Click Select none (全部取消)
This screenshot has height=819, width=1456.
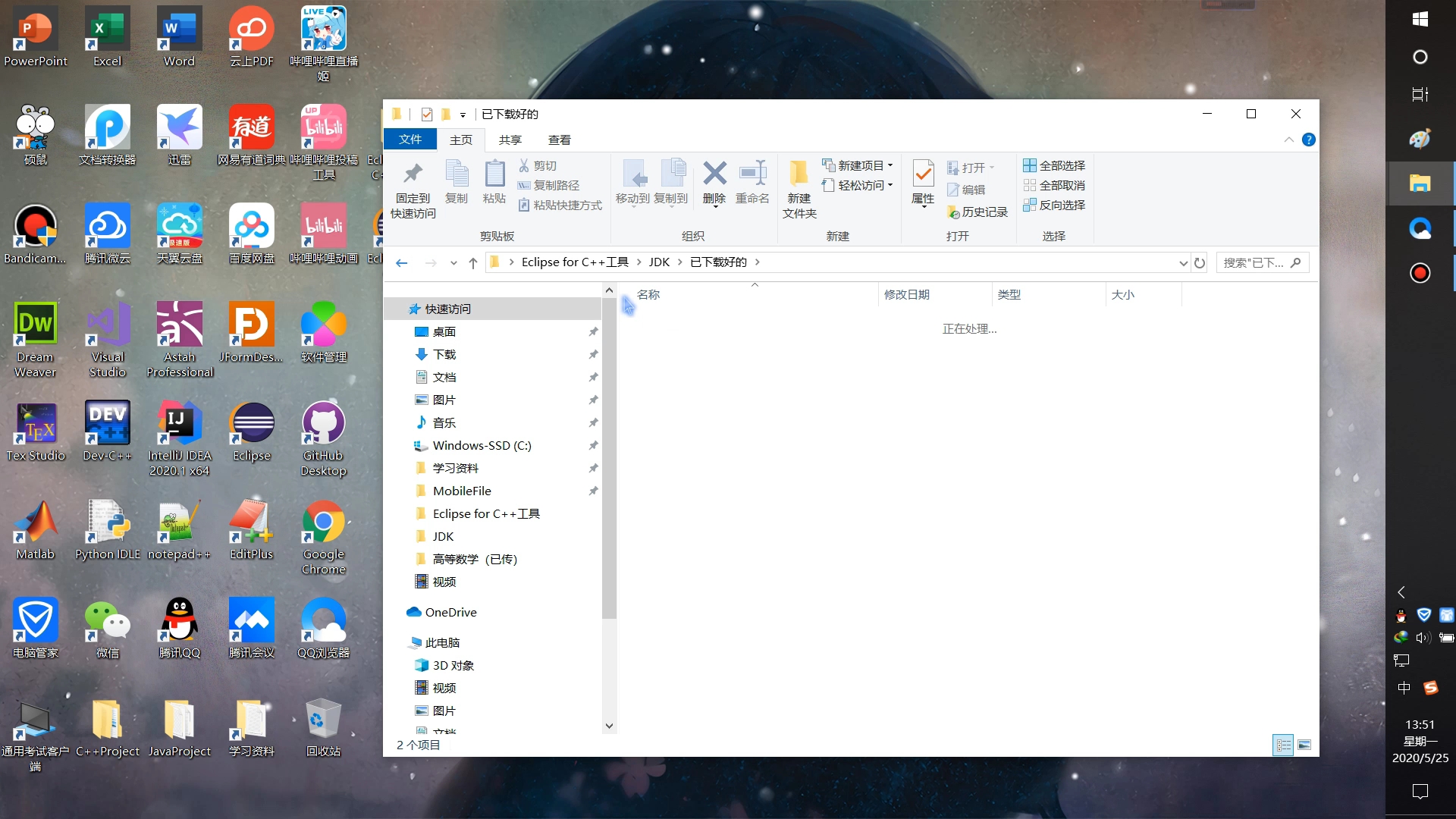(1054, 185)
